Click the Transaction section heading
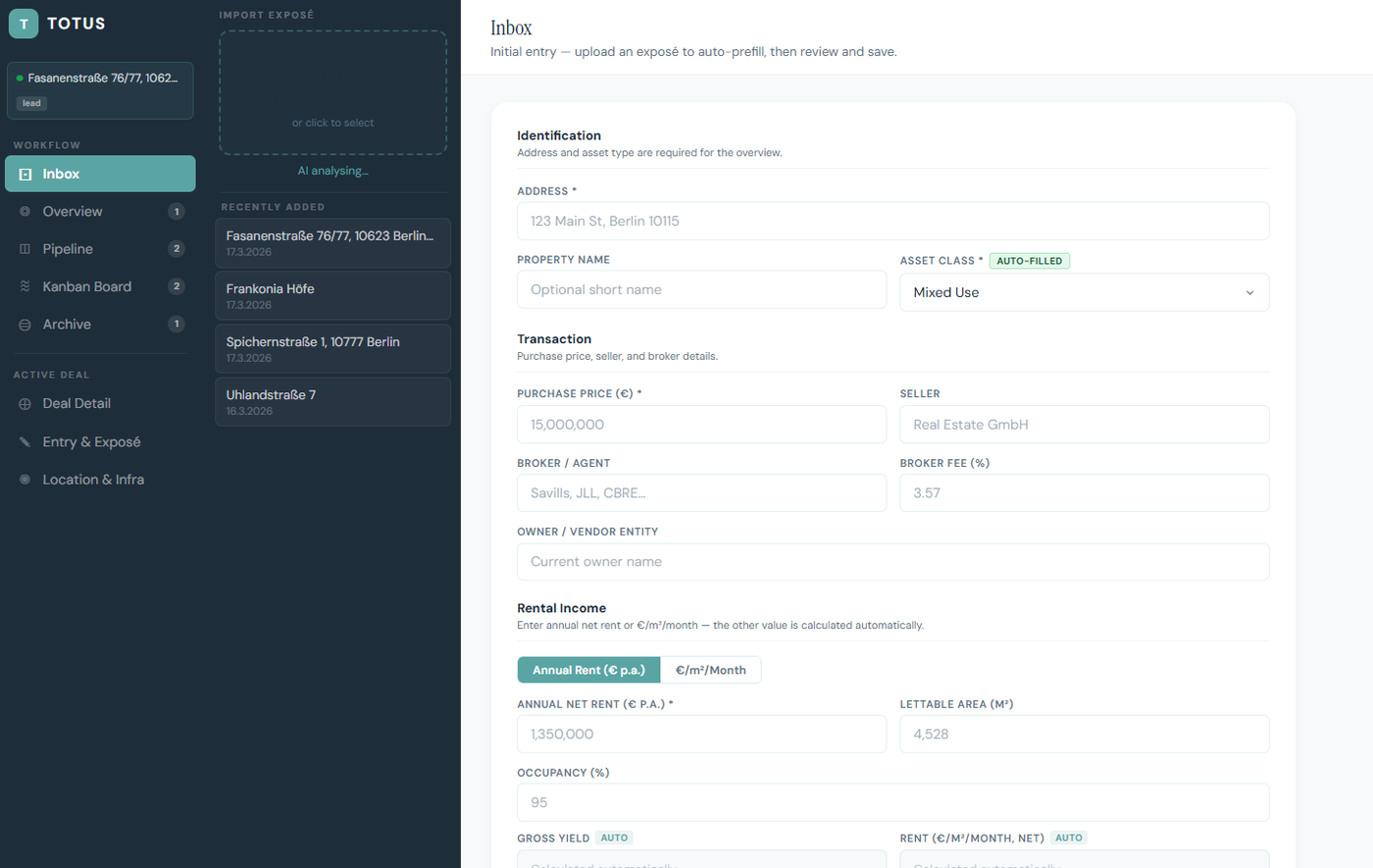 pyautogui.click(x=554, y=339)
